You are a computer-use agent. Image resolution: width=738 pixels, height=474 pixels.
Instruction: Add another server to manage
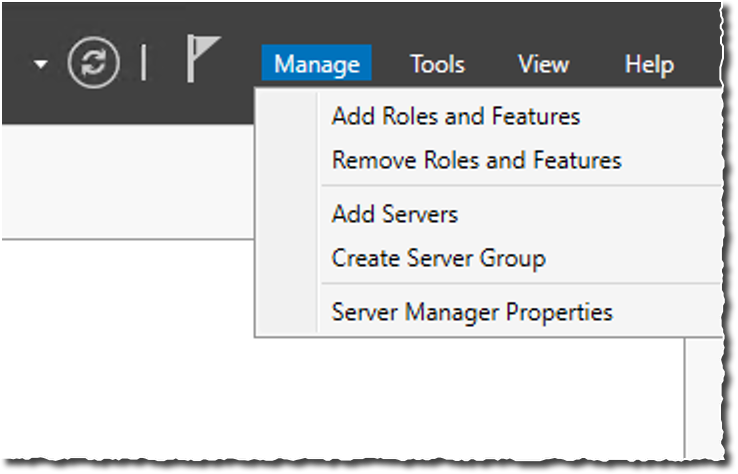click(x=394, y=214)
